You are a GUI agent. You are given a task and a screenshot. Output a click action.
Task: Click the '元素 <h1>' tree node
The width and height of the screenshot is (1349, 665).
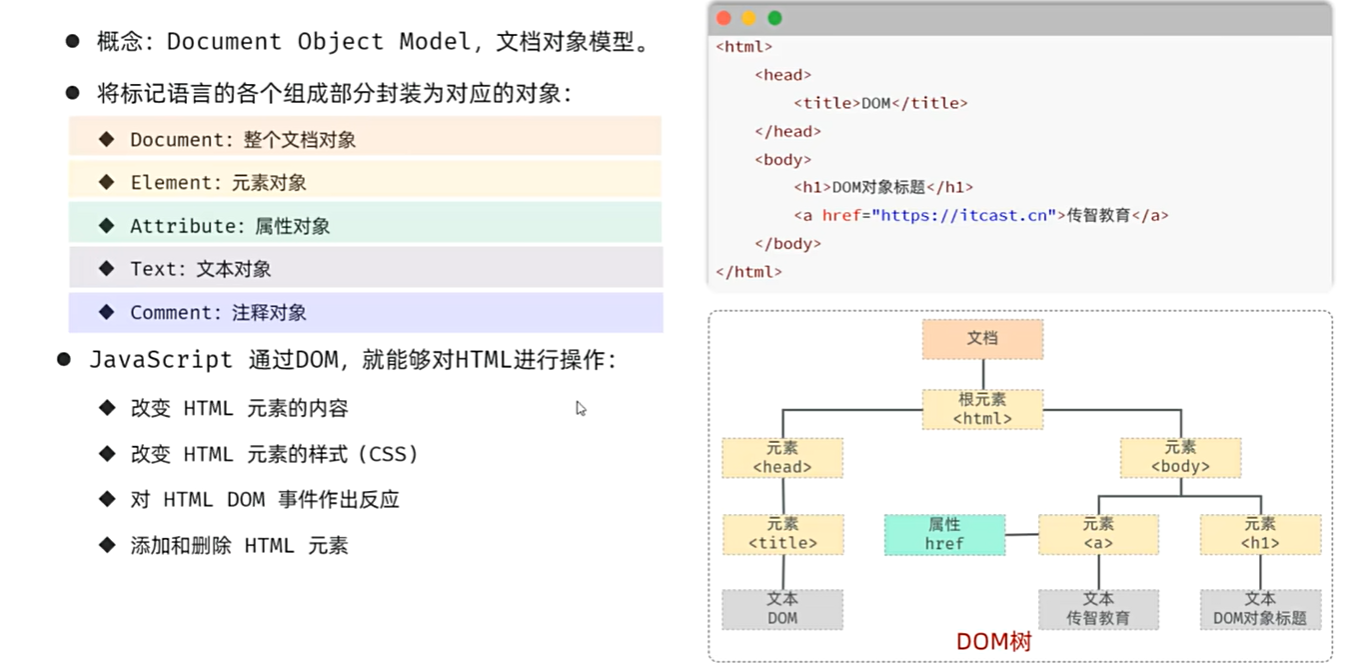click(1260, 534)
